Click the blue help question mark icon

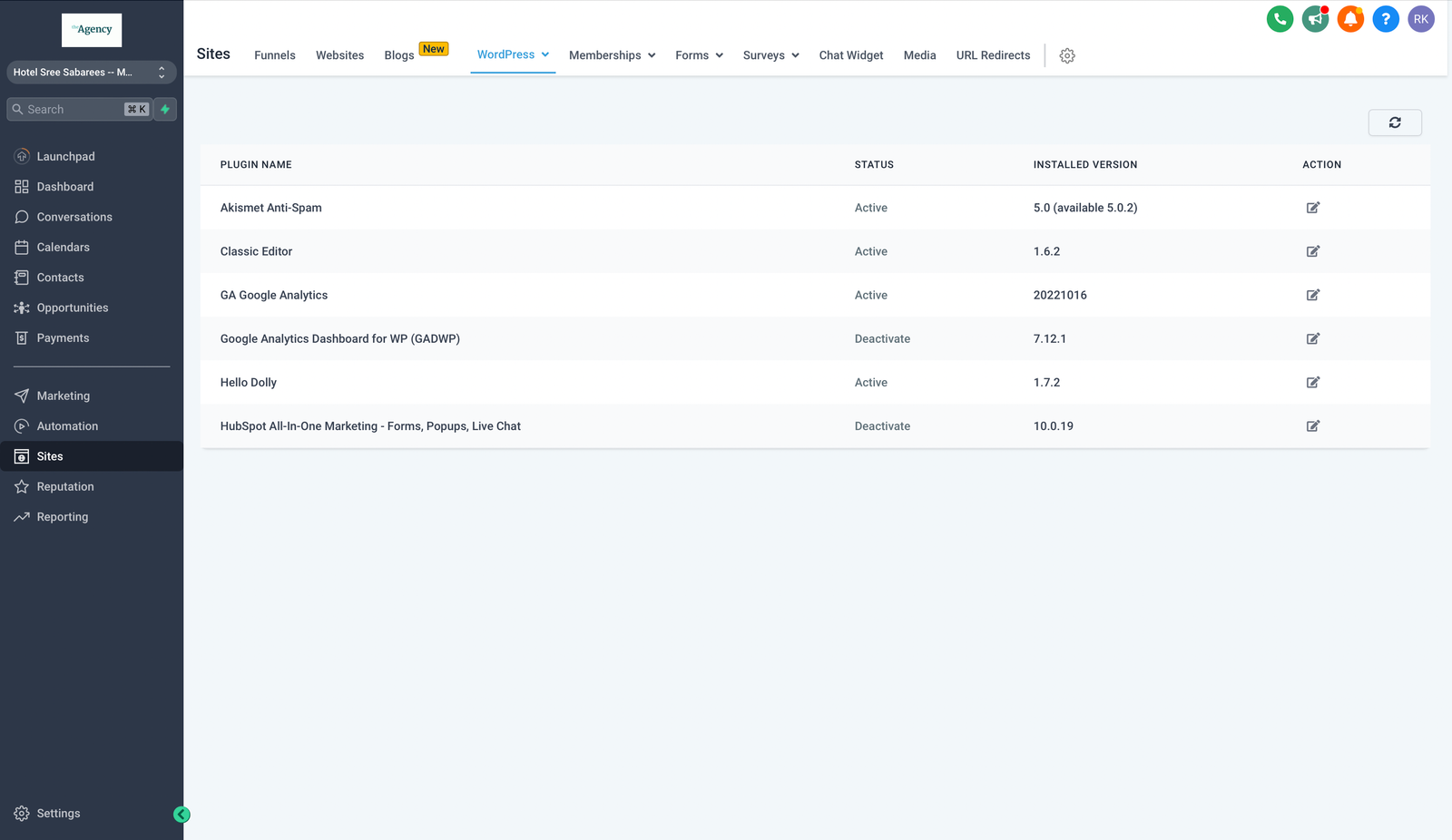pyautogui.click(x=1386, y=19)
